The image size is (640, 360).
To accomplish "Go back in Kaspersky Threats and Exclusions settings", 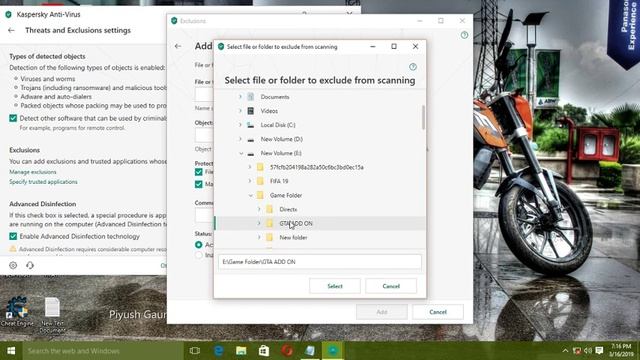I will coord(11,30).
